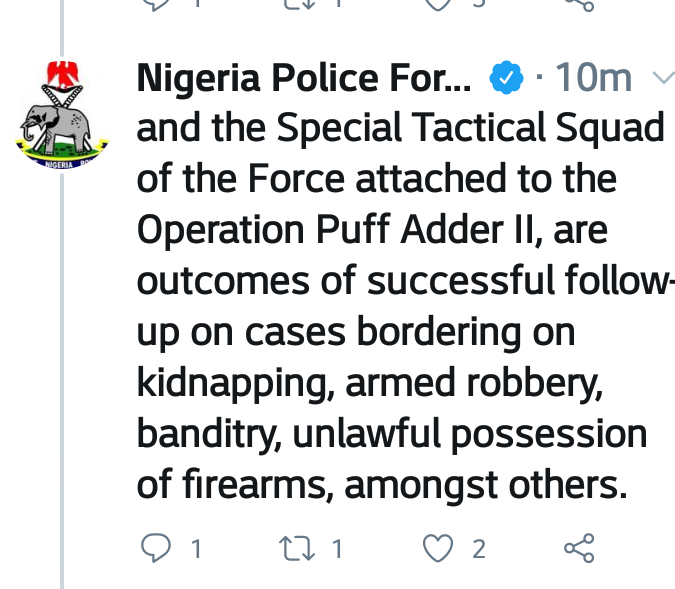Like the previous tweet at the top edge
The height and width of the screenshot is (589, 675).
pyautogui.click(x=438, y=4)
